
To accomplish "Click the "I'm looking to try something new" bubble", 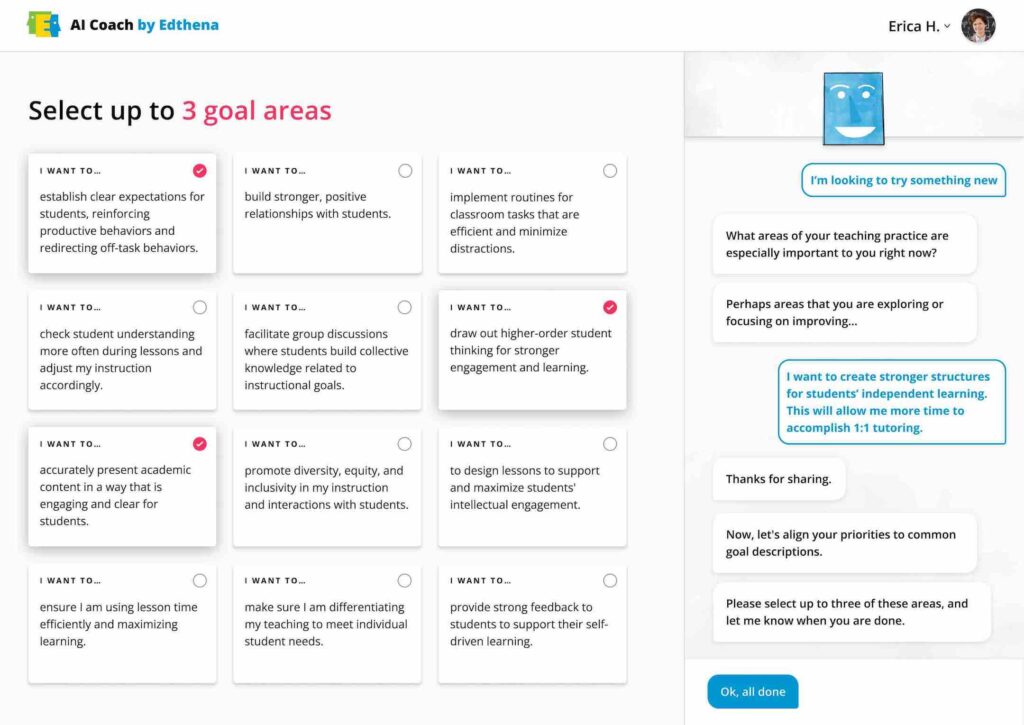I will (903, 180).
